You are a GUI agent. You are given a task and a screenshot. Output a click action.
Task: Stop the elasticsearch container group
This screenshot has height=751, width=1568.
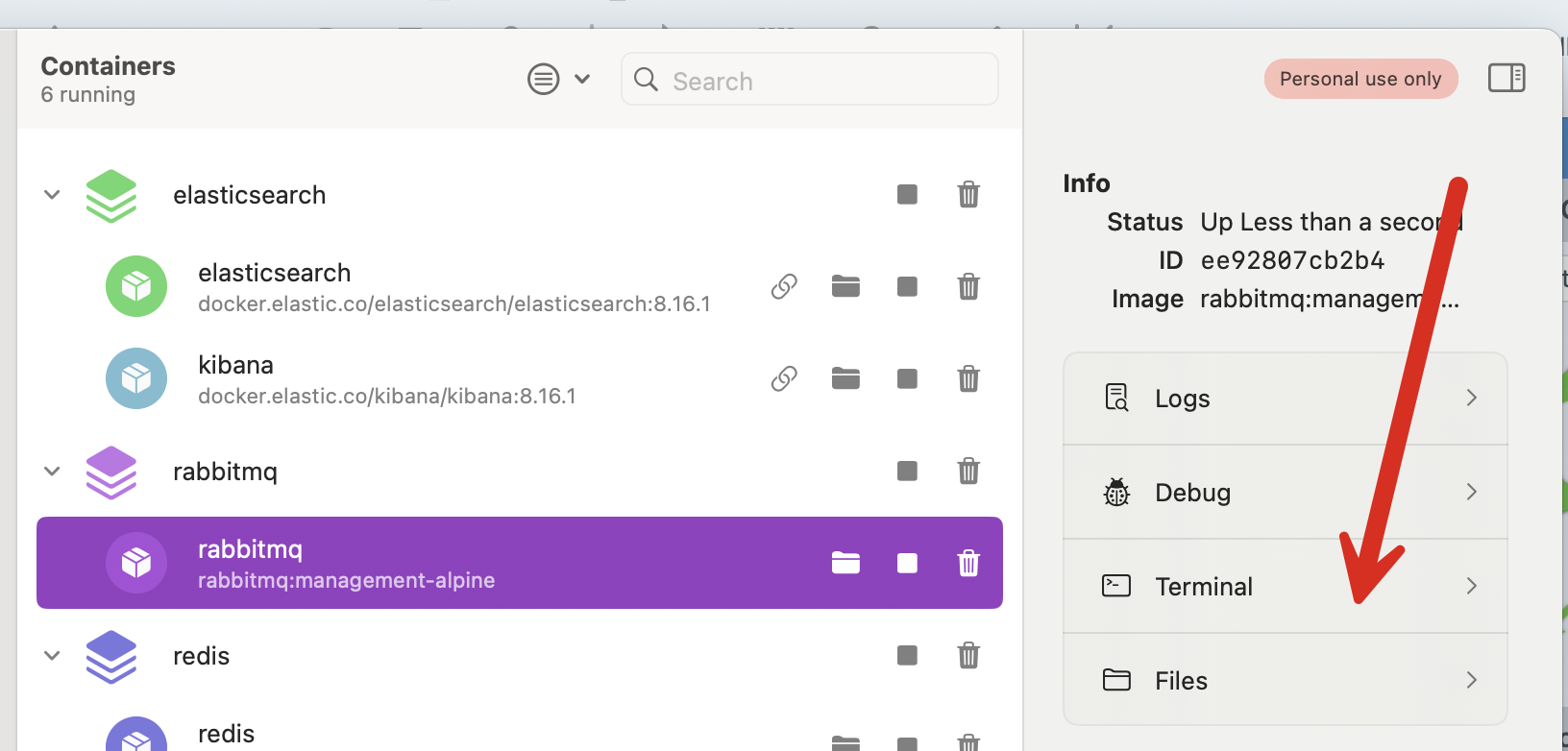[907, 195]
